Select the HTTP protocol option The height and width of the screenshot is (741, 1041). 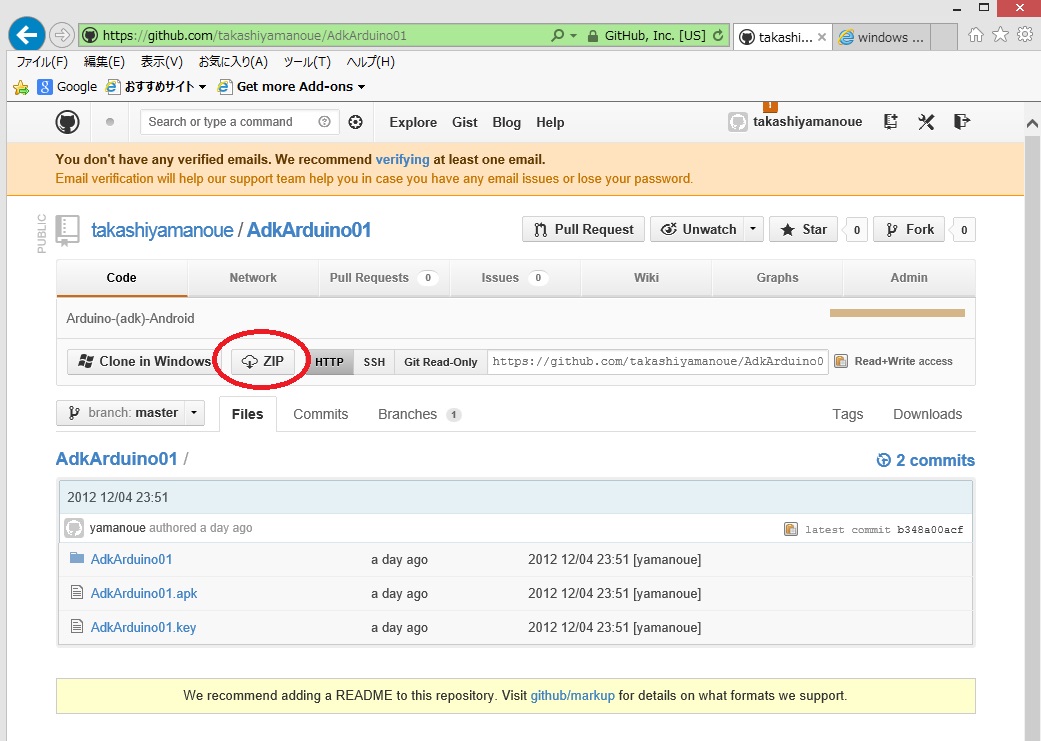coord(329,362)
